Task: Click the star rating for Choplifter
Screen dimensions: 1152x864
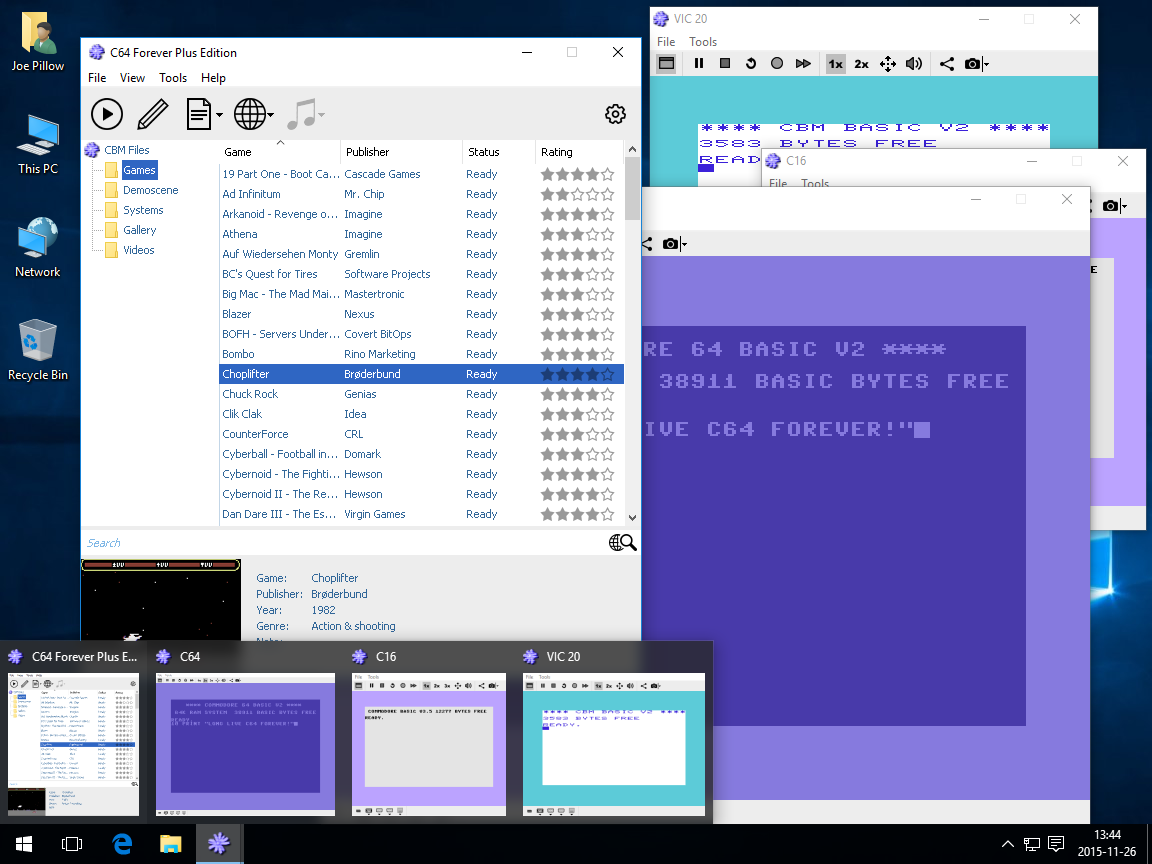Action: (577, 374)
